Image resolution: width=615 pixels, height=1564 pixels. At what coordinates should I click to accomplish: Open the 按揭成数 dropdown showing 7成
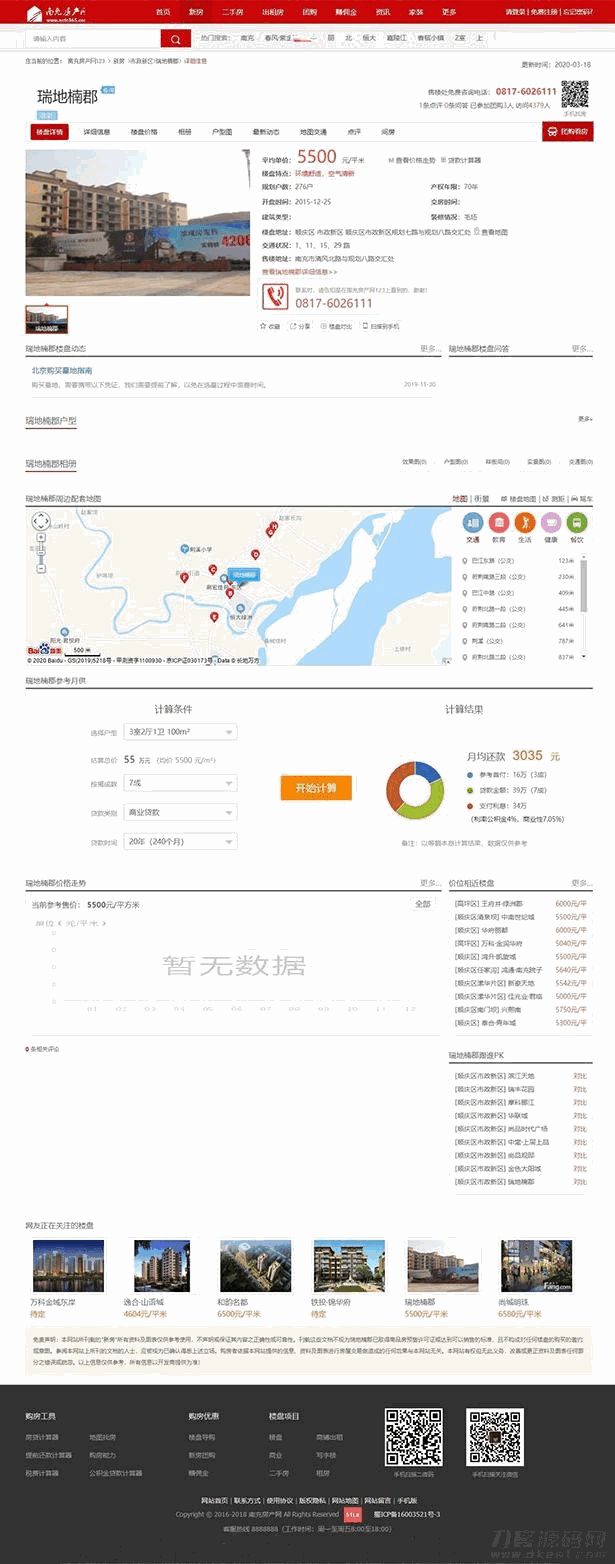[180, 783]
